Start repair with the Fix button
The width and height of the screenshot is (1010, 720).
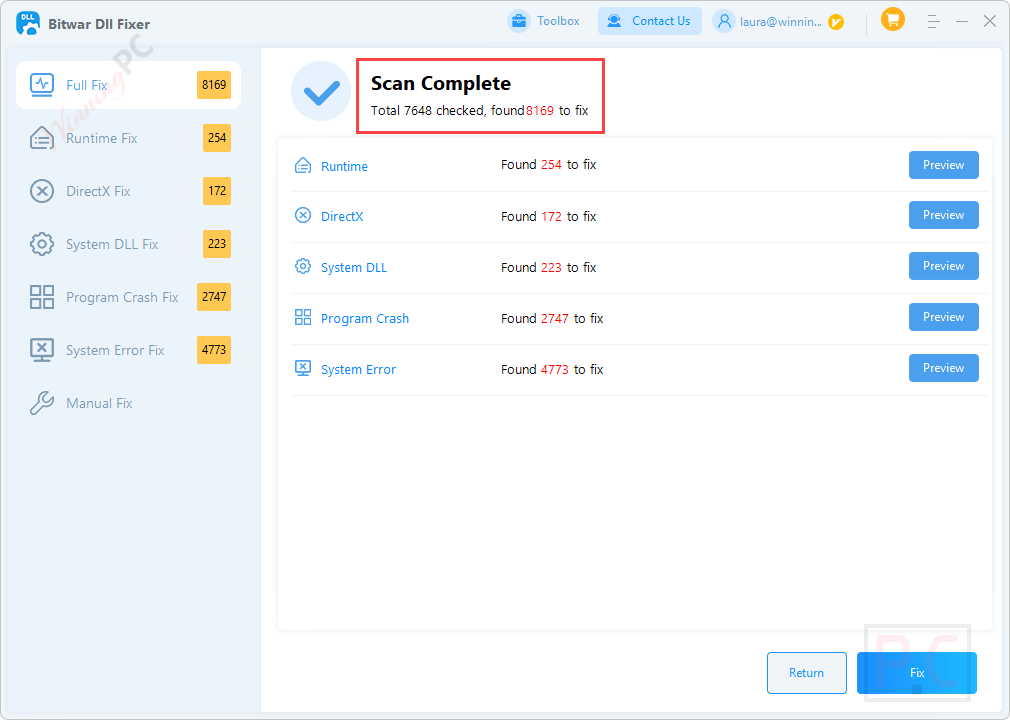pos(916,672)
